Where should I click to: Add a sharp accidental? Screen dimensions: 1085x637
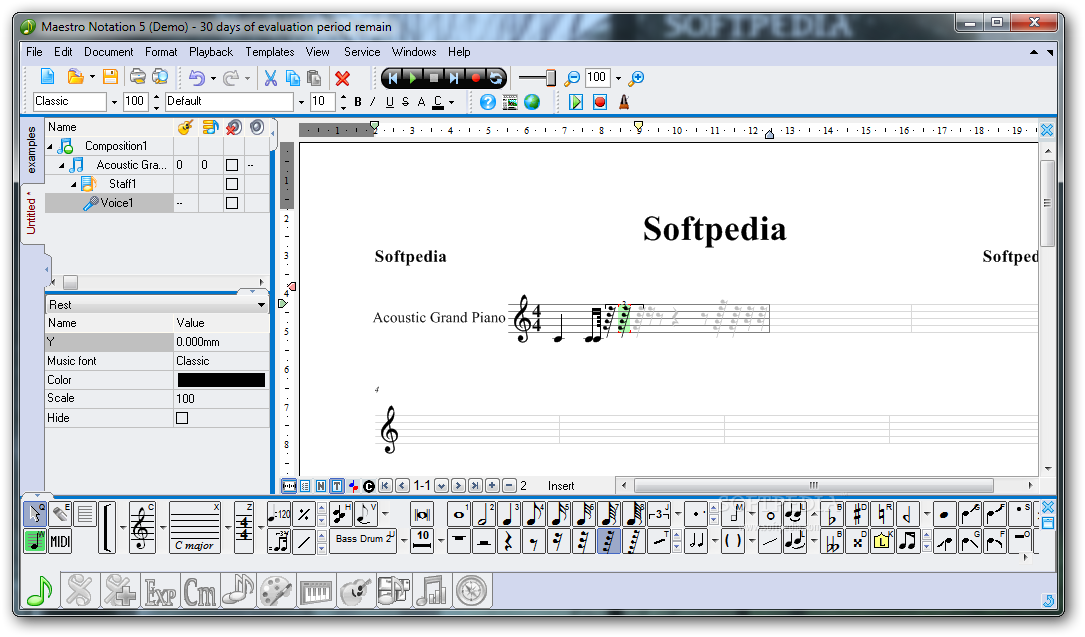click(x=857, y=515)
